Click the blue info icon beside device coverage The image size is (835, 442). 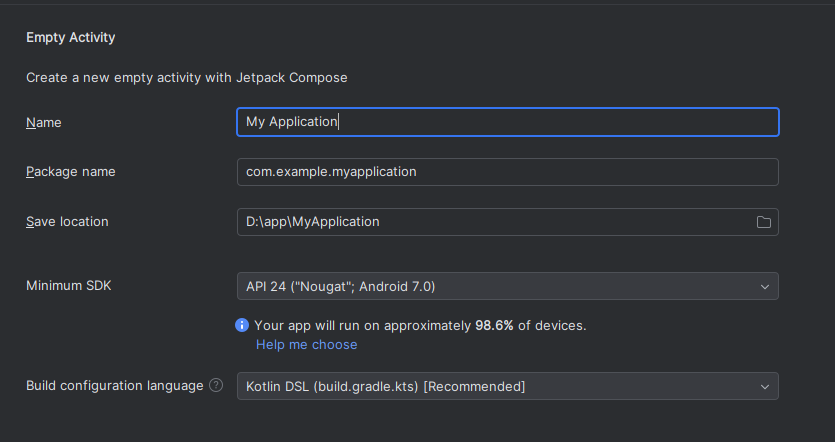[242, 325]
